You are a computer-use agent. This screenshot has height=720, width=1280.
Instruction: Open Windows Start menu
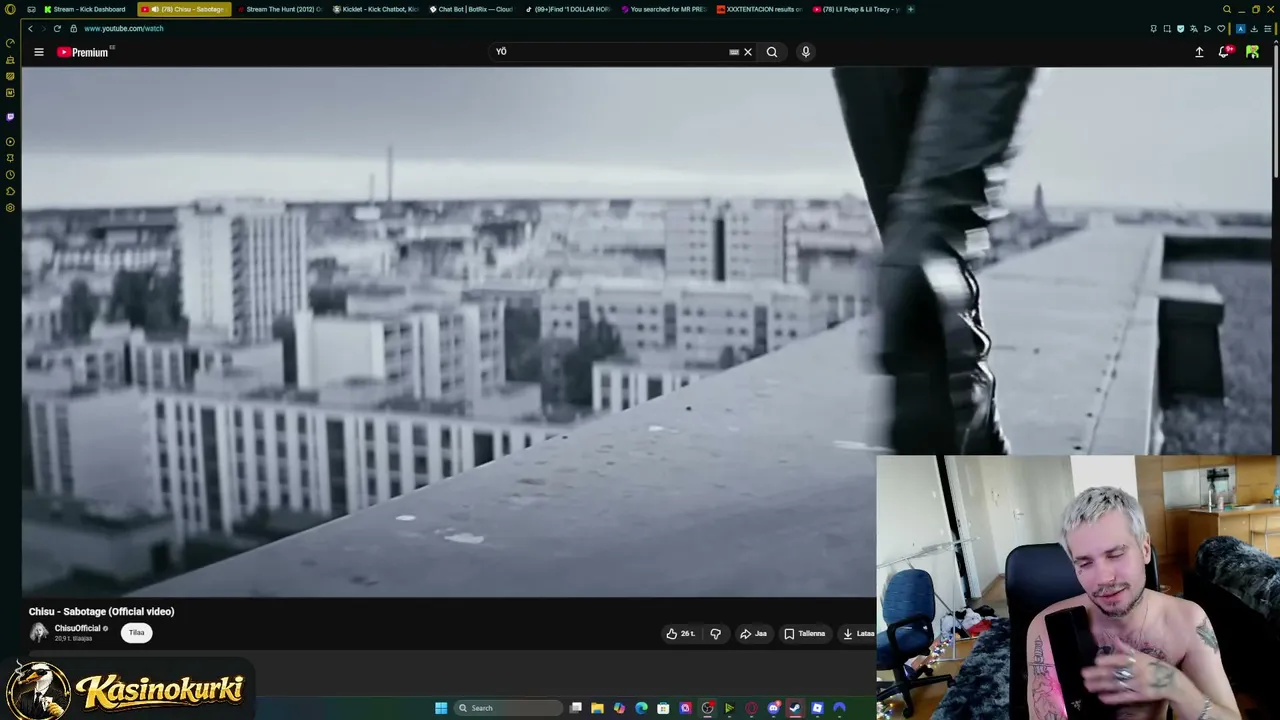coord(441,708)
